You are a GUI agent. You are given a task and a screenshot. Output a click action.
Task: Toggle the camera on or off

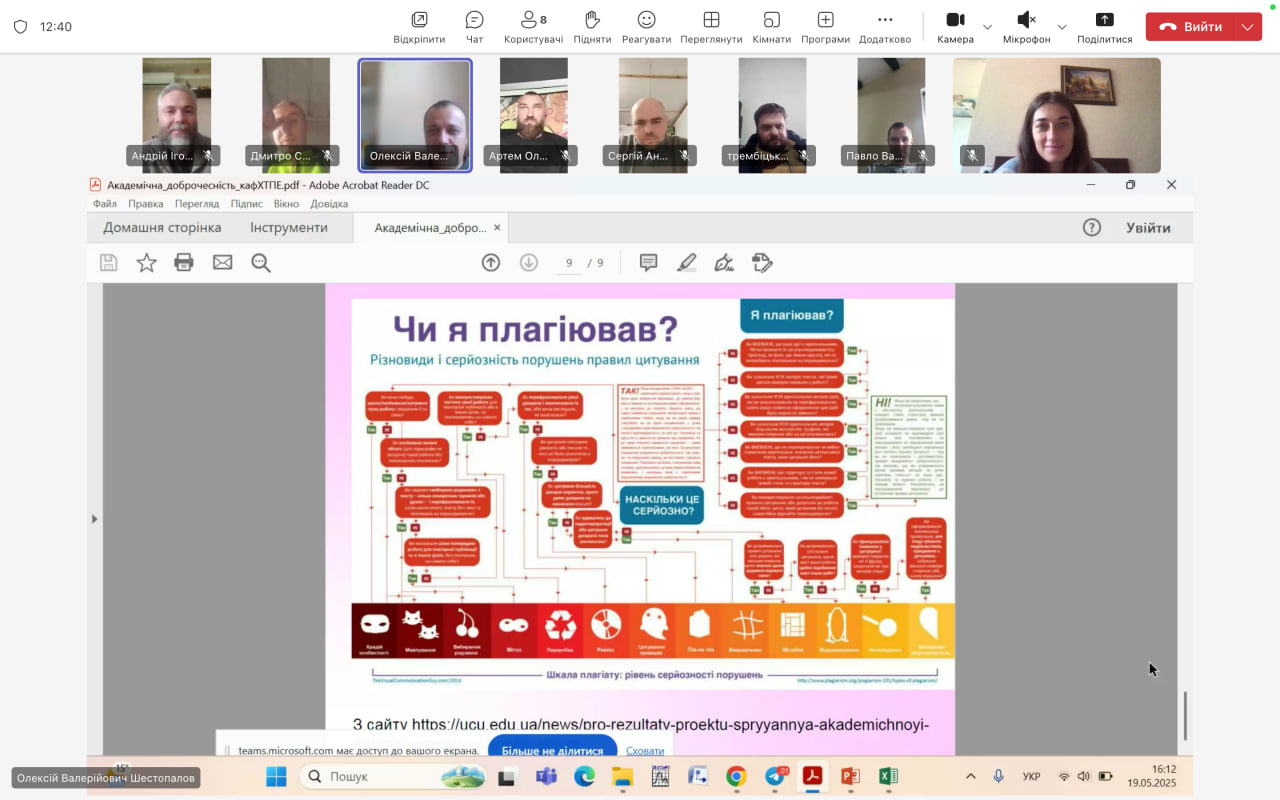955,27
